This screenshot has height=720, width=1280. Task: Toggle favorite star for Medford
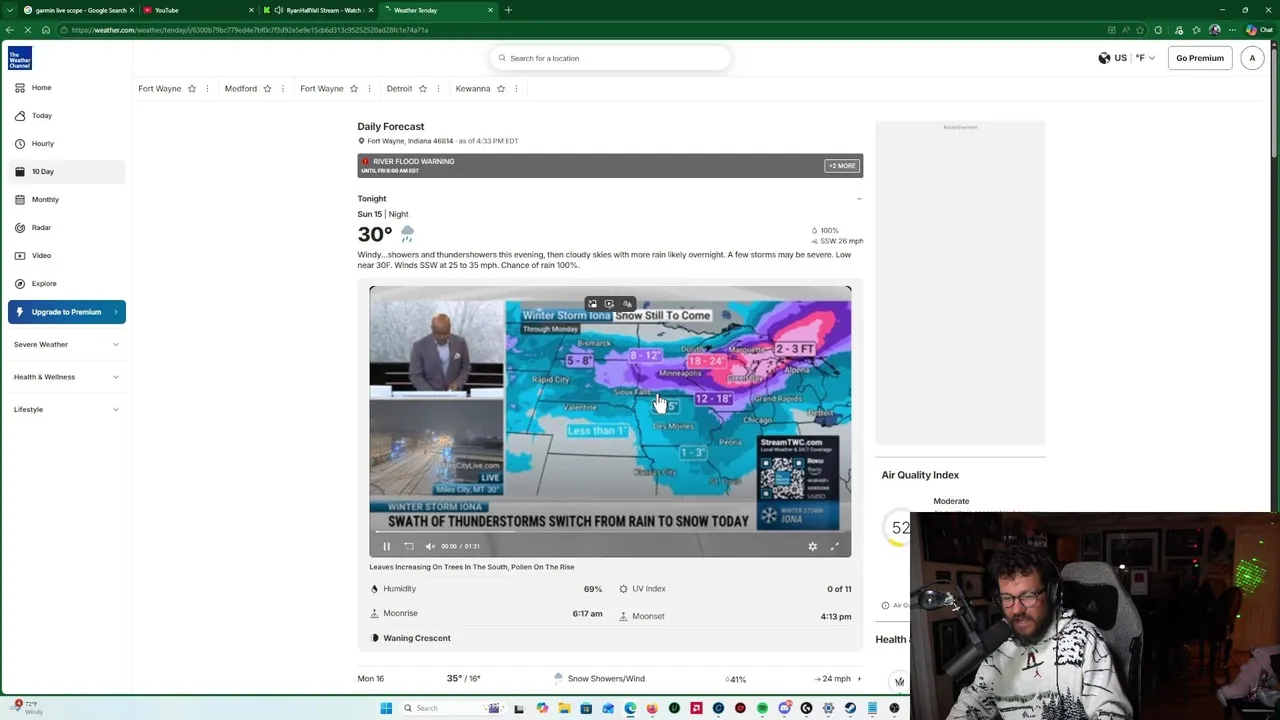coord(267,88)
